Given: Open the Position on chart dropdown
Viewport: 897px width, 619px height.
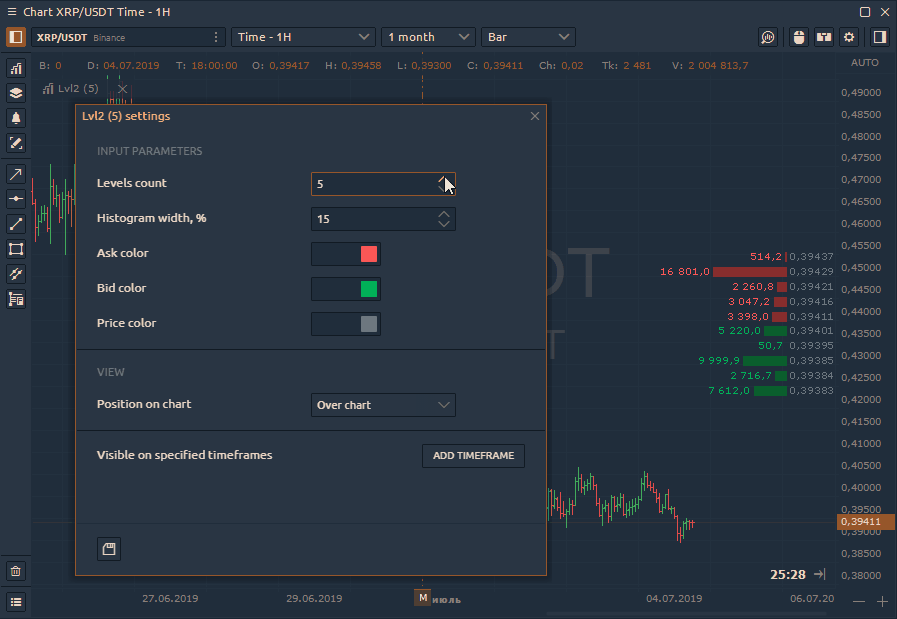Looking at the screenshot, I should (383, 405).
